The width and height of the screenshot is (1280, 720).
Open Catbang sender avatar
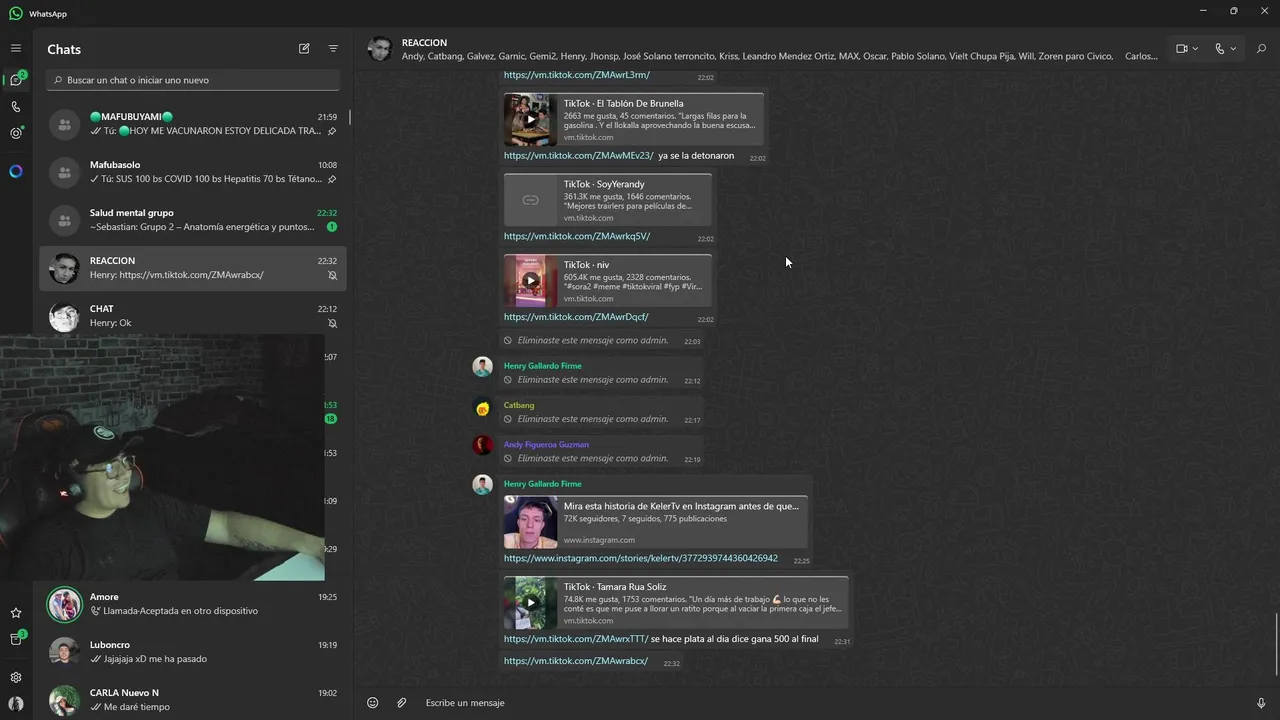[483, 407]
